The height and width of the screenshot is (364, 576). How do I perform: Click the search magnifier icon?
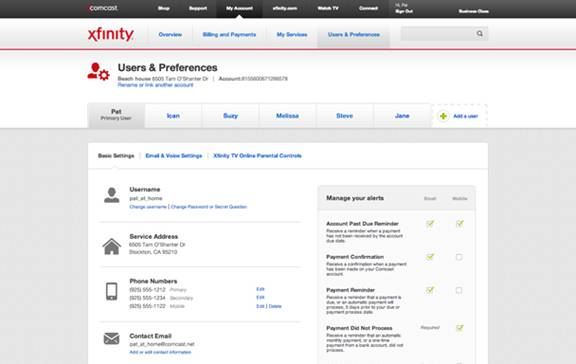tap(480, 34)
